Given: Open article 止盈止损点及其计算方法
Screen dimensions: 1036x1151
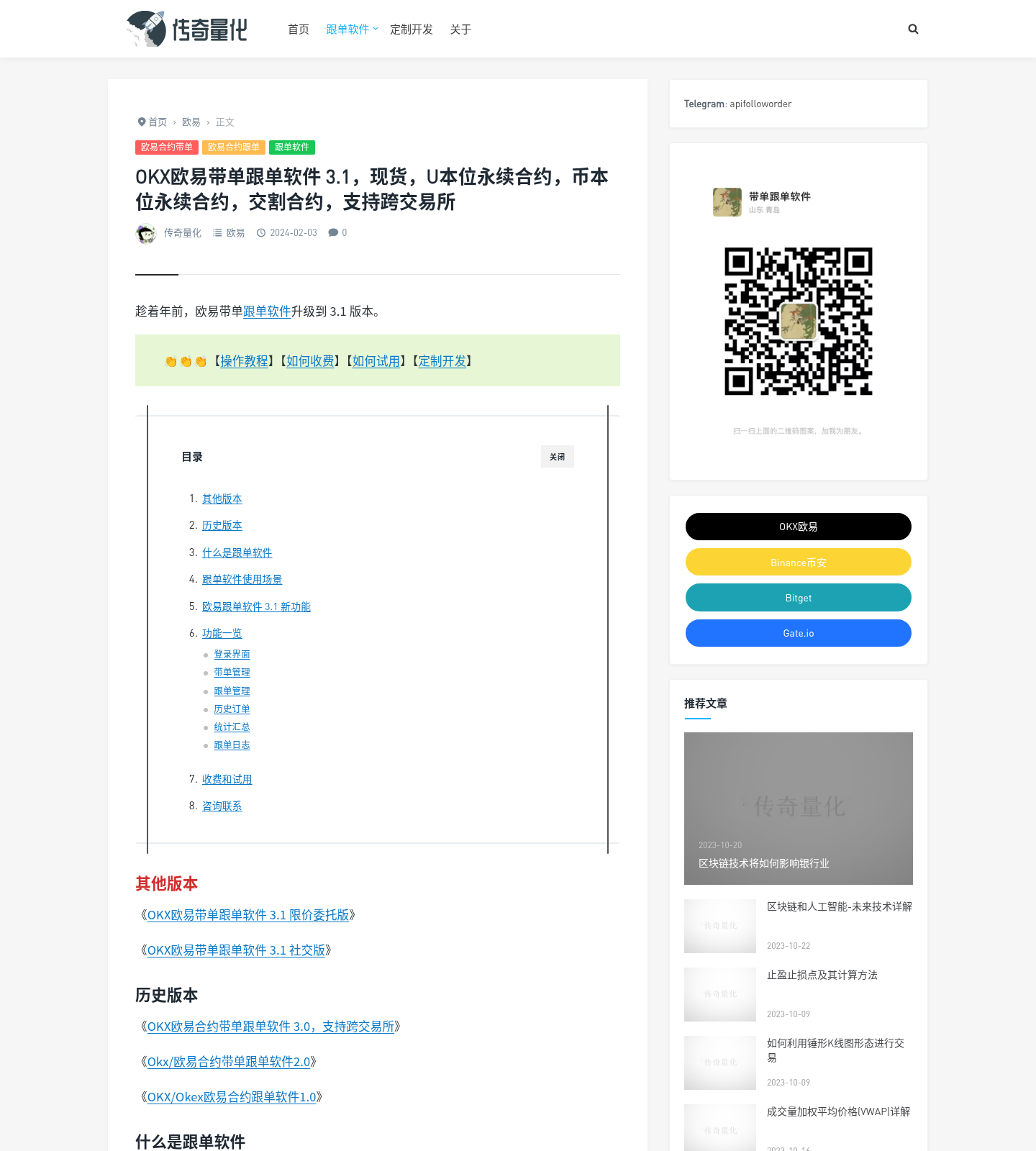Looking at the screenshot, I should pyautogui.click(x=822, y=975).
